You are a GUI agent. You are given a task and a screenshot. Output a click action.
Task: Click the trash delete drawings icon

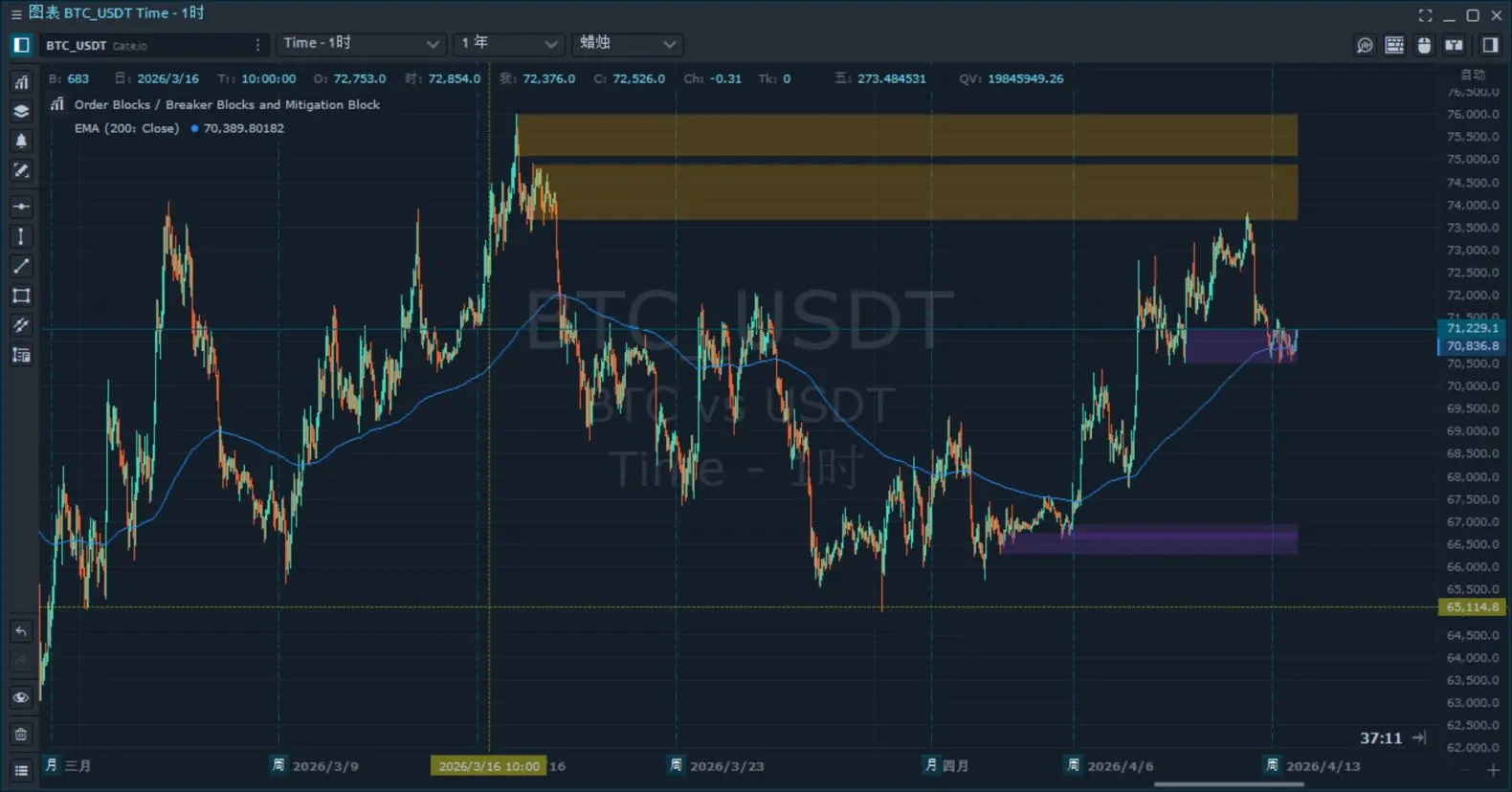point(21,735)
